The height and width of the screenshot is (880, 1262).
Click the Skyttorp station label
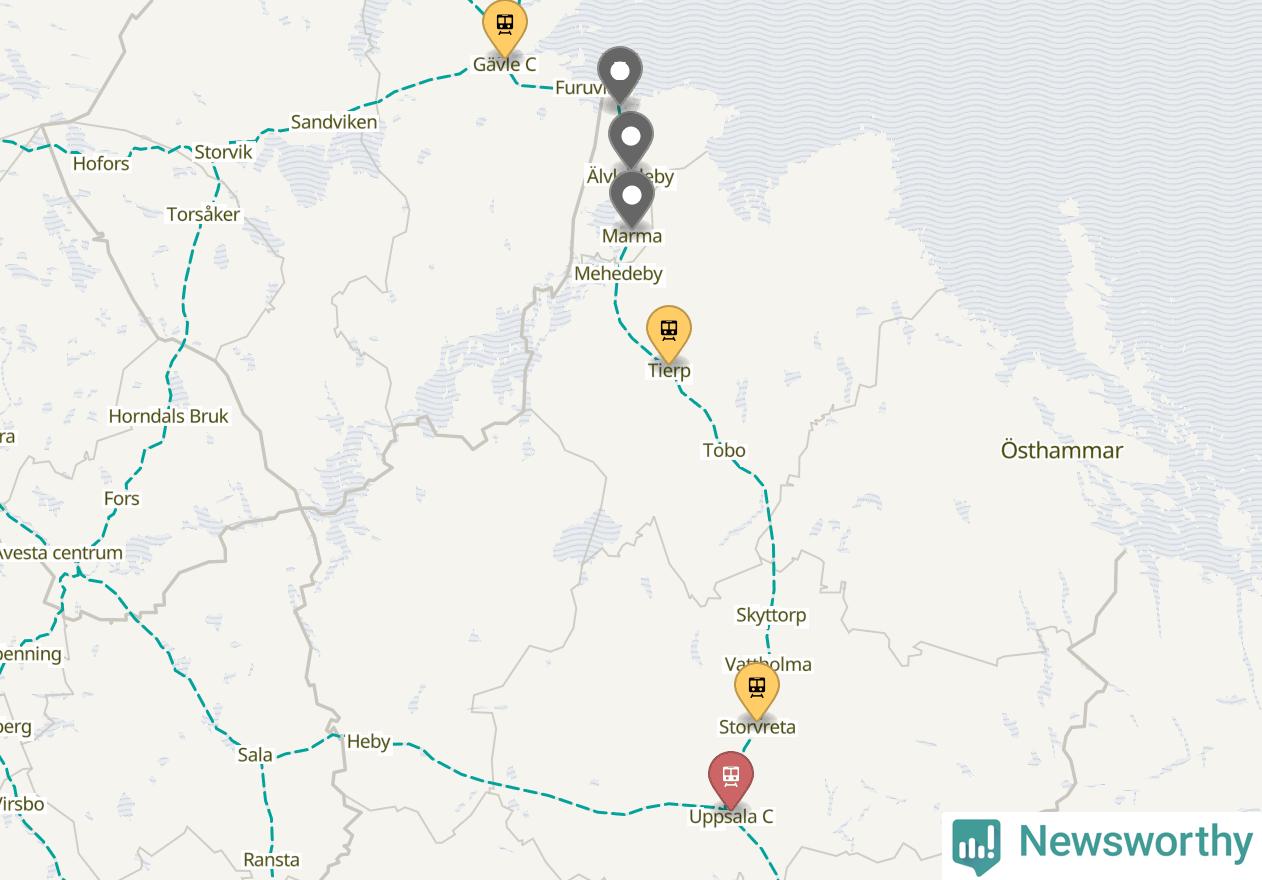click(771, 615)
